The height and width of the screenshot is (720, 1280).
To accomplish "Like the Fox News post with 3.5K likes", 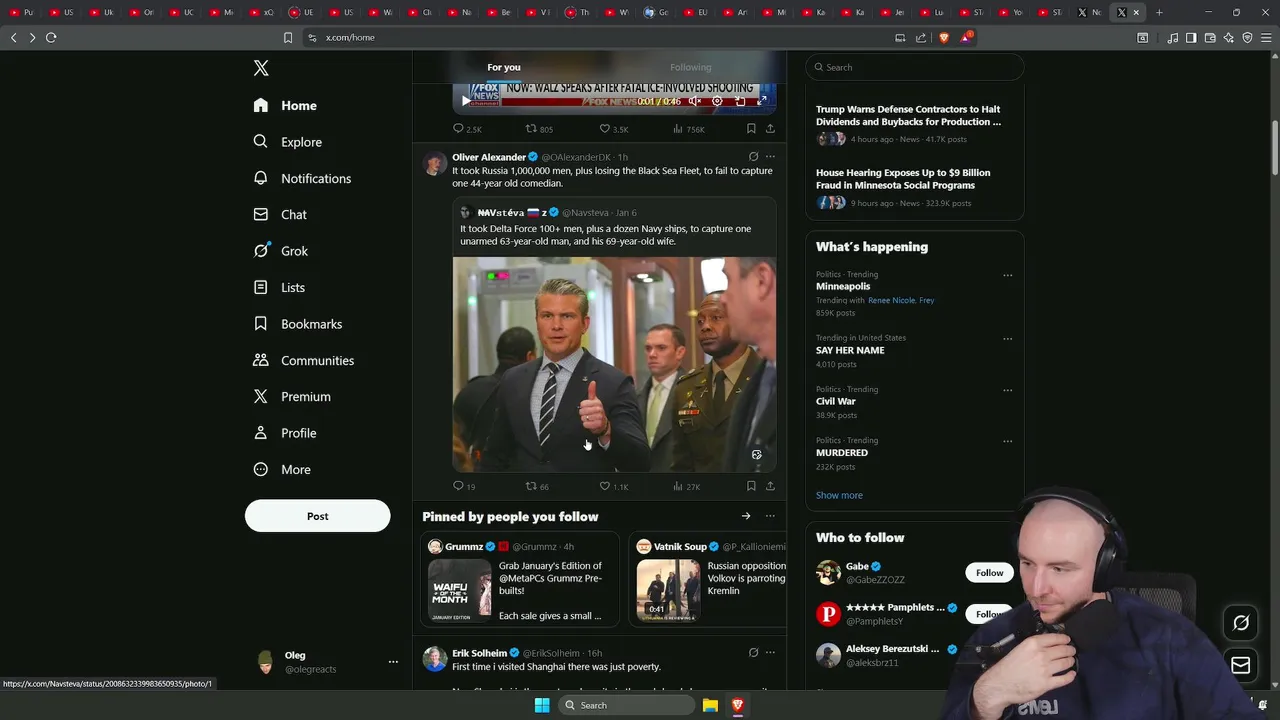I will [613, 129].
